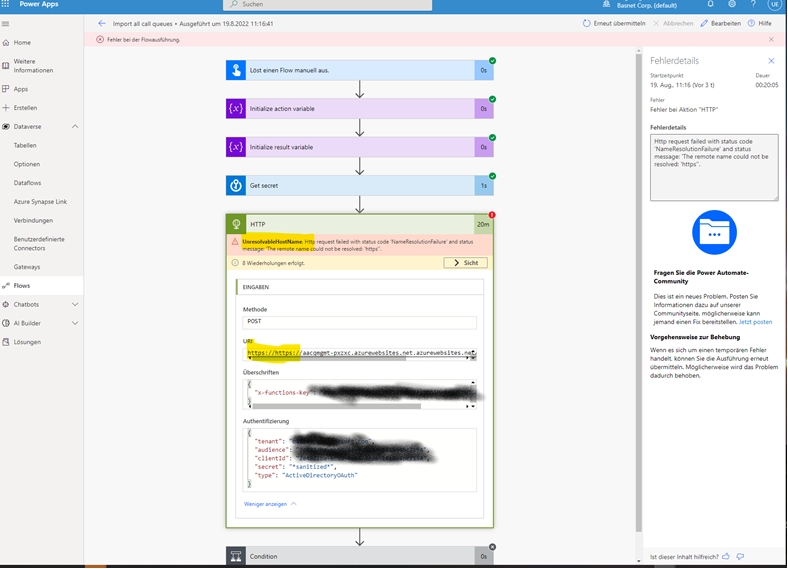Click Abbrechen in the toolbar

[673, 23]
